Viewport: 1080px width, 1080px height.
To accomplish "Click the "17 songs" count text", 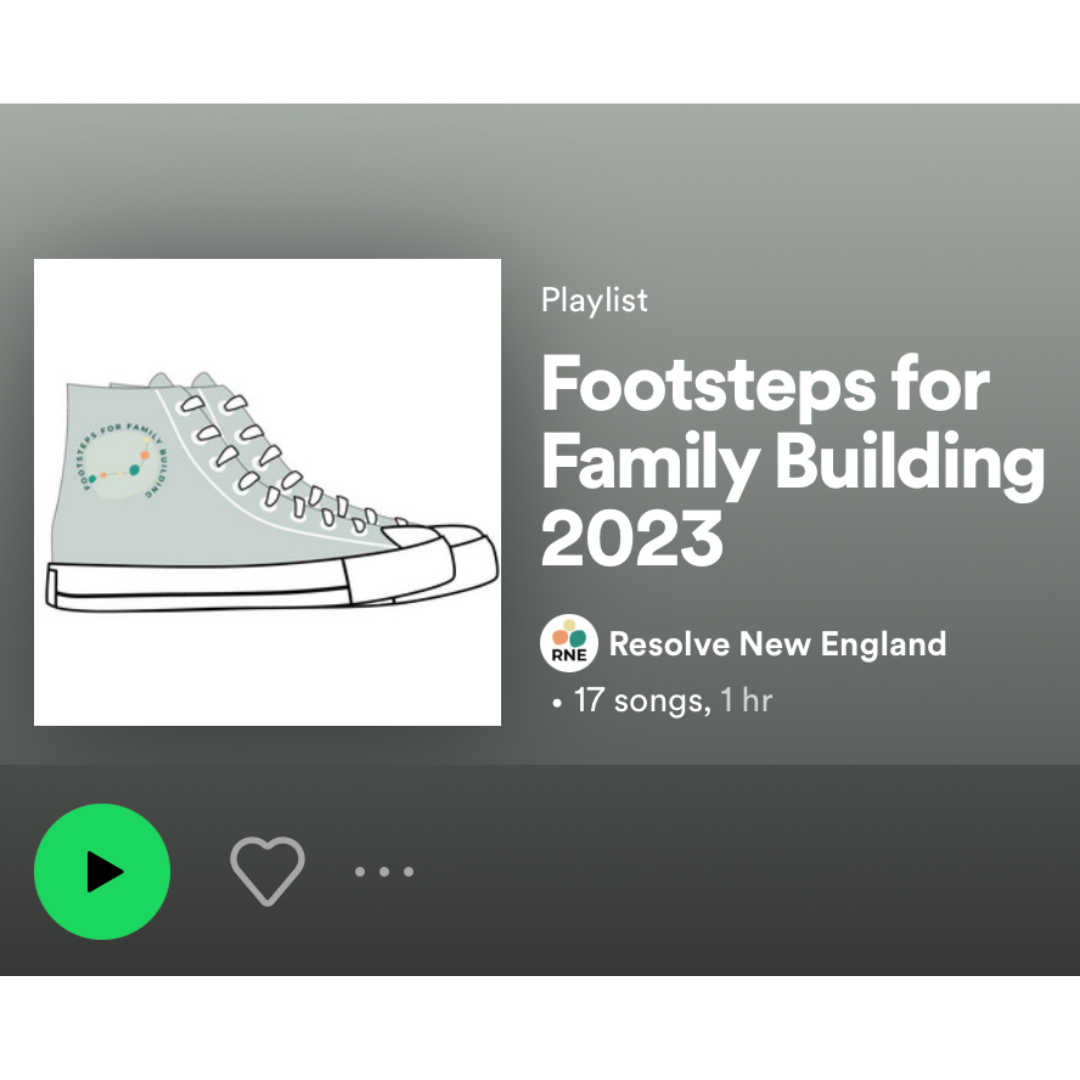I will [x=639, y=700].
